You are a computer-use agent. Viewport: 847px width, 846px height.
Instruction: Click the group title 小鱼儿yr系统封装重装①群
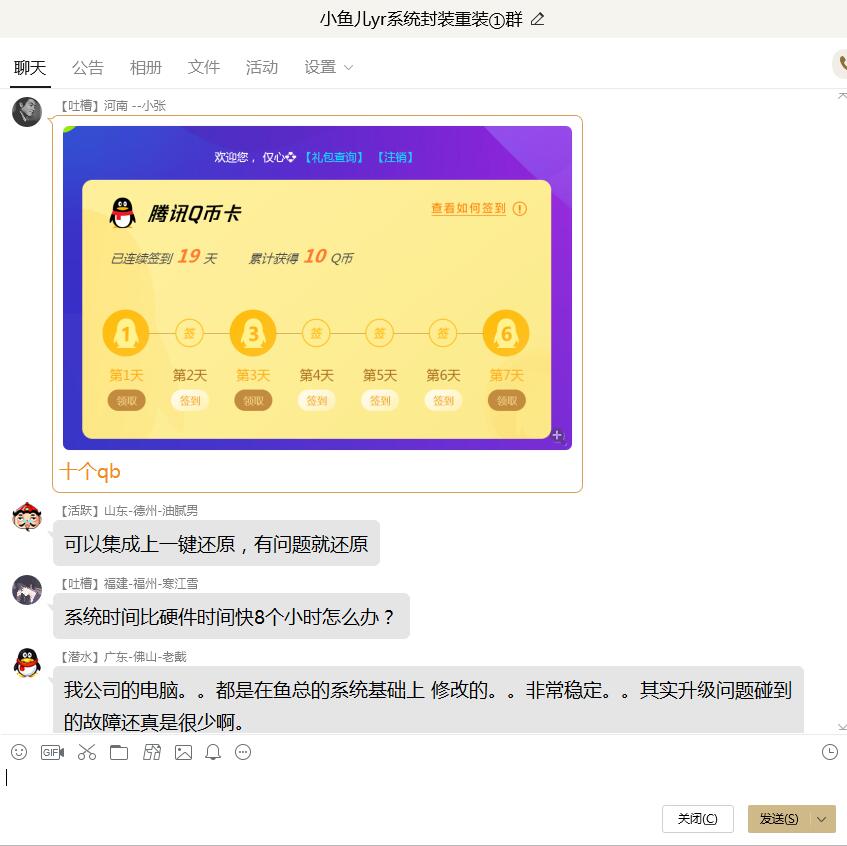click(421, 19)
